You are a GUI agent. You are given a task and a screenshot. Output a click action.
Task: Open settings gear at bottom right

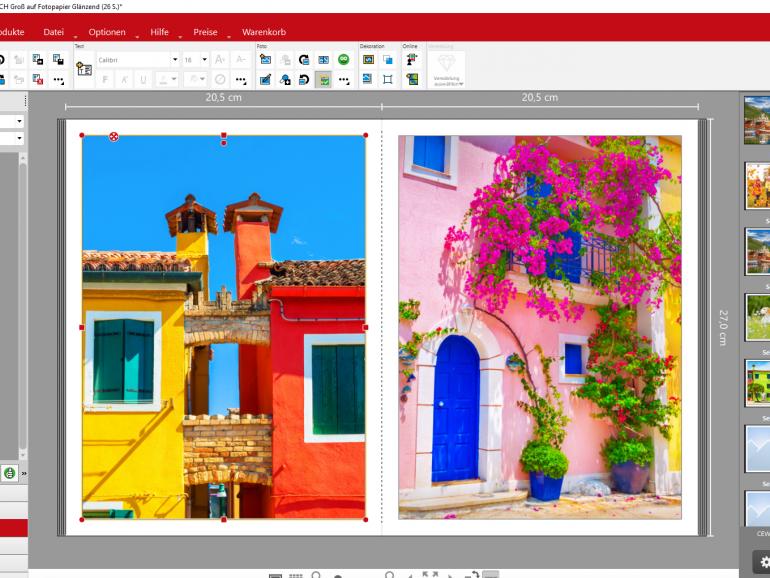763,562
